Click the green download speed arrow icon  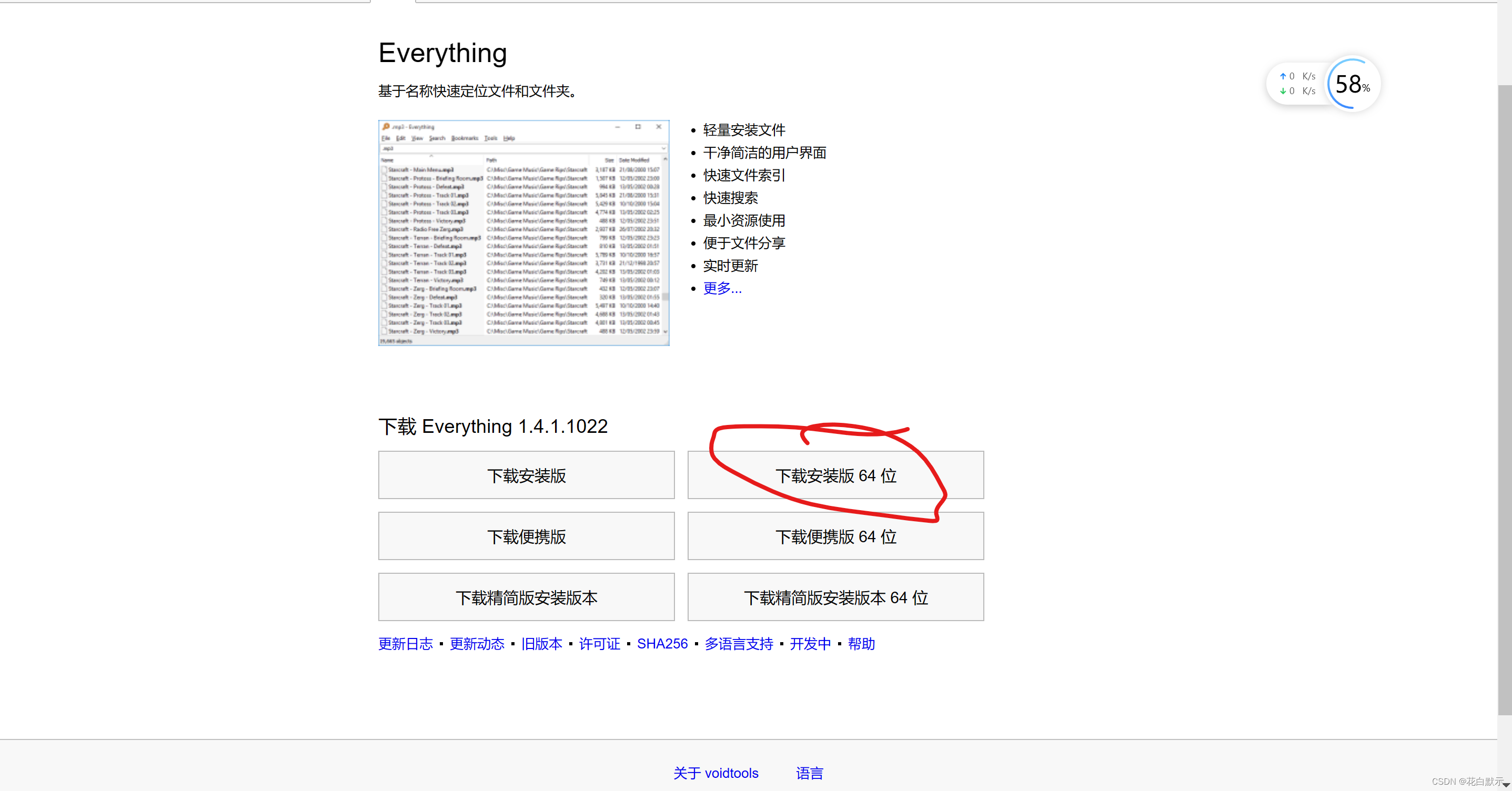click(1283, 91)
